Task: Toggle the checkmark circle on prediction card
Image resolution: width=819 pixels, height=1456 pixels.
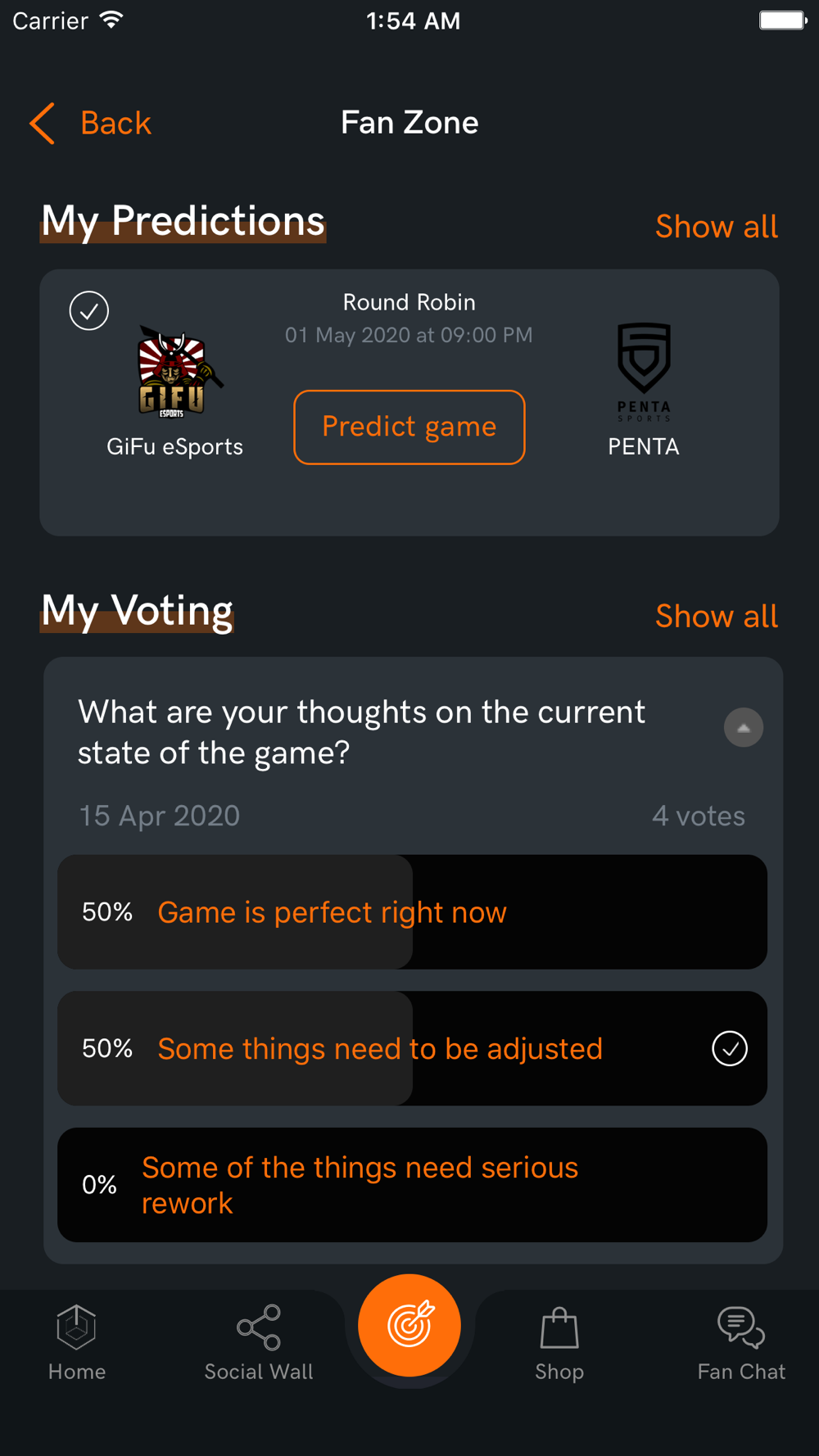Action: (x=89, y=311)
